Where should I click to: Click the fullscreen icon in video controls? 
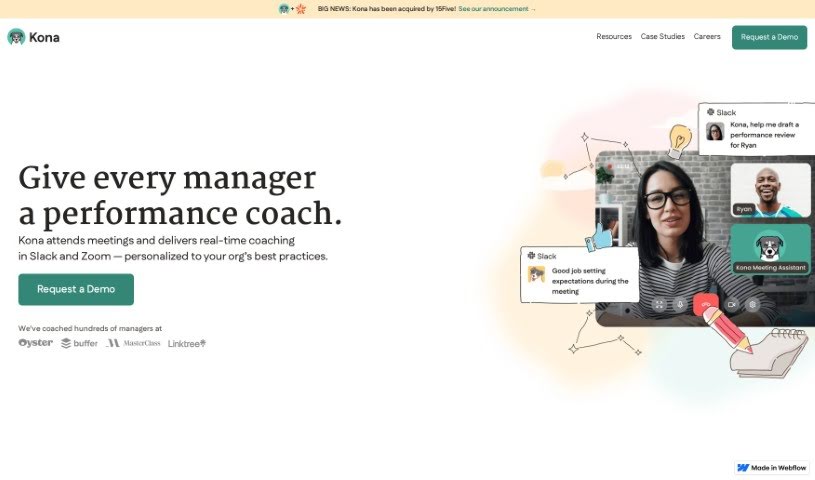coord(659,305)
